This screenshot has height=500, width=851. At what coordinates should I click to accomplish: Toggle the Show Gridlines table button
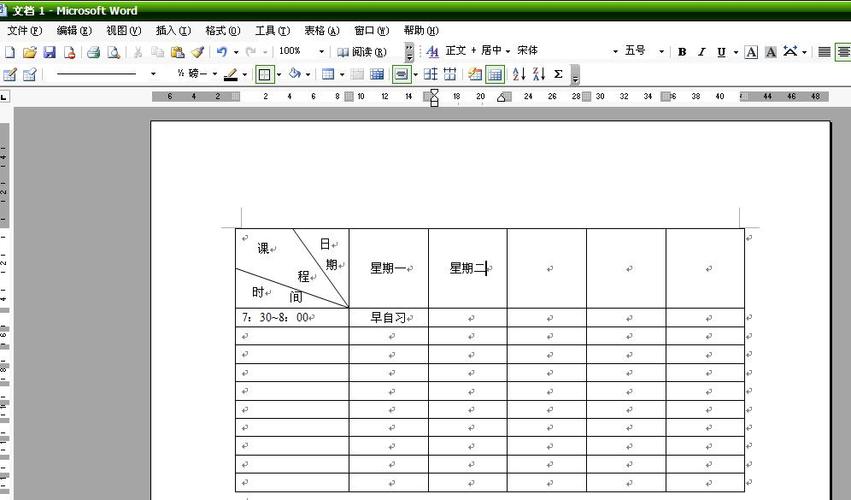pos(495,74)
